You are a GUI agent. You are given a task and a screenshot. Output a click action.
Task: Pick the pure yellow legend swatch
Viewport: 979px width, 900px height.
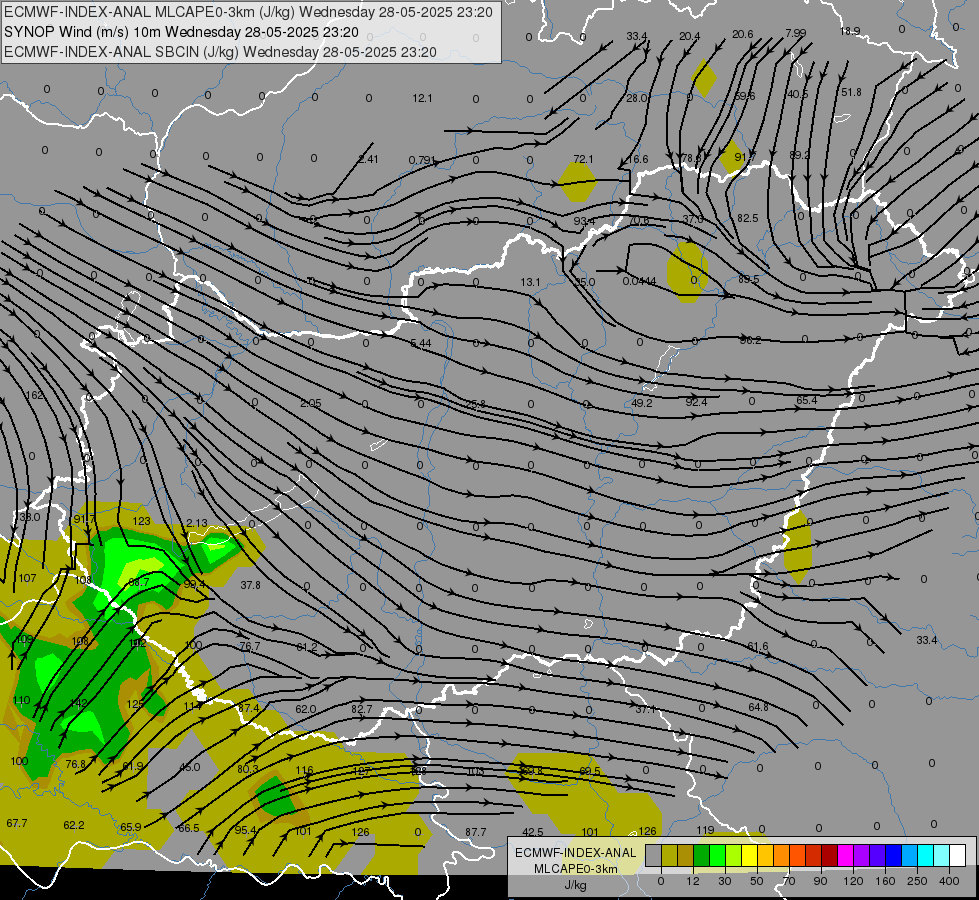(x=749, y=855)
